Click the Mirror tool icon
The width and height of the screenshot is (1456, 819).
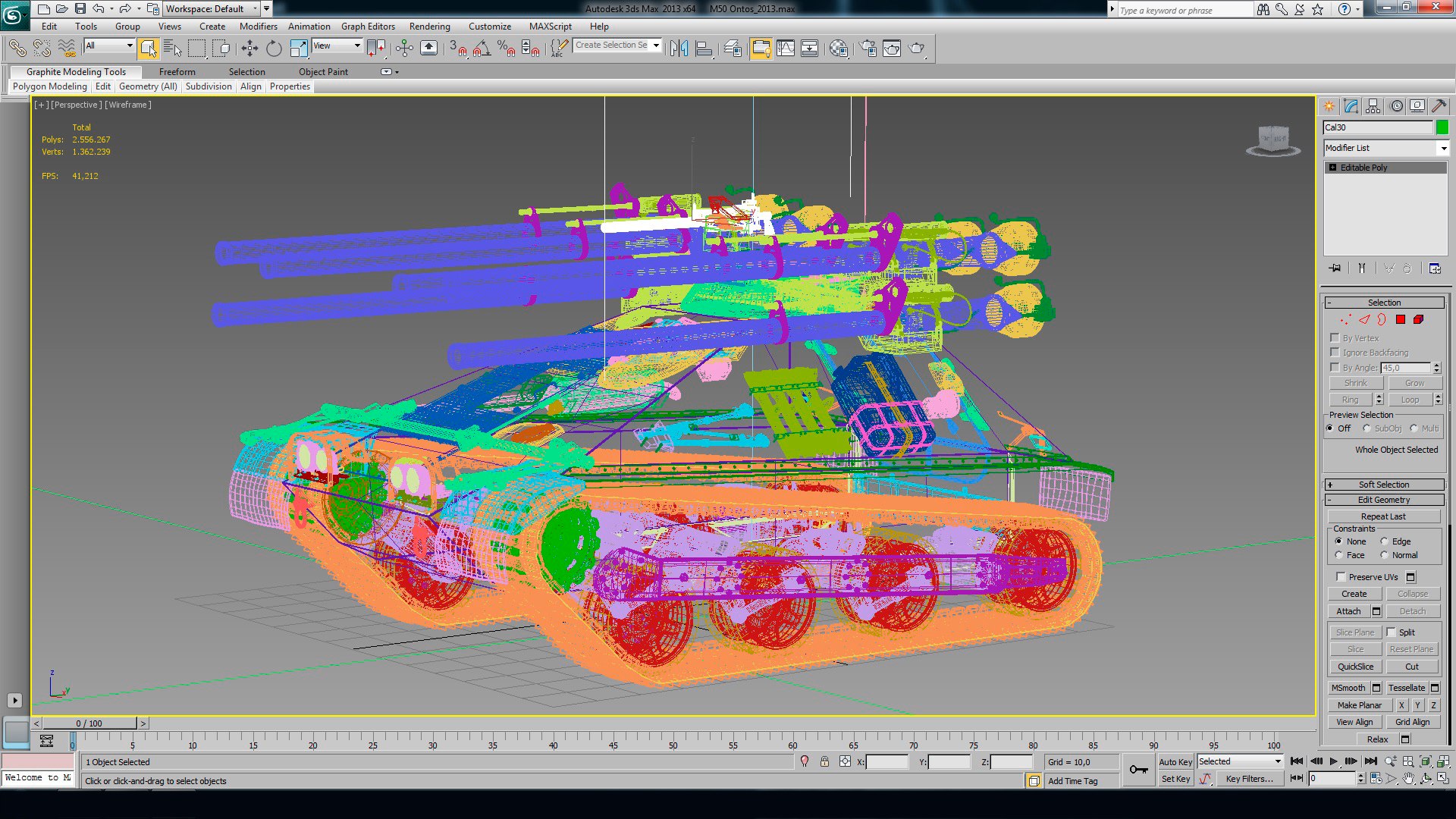click(679, 49)
